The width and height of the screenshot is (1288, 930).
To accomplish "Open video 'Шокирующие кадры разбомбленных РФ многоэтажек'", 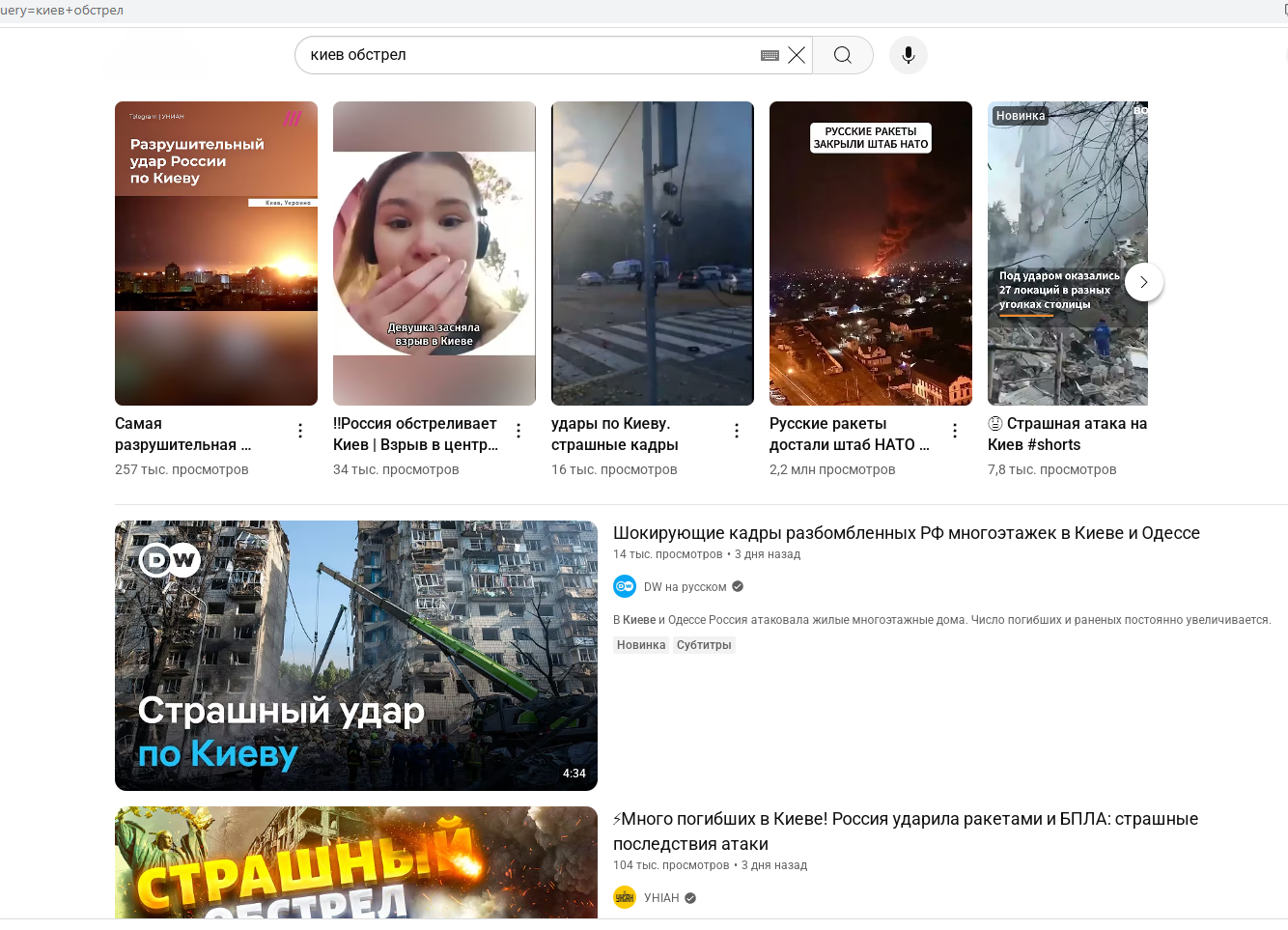I will 907,533.
